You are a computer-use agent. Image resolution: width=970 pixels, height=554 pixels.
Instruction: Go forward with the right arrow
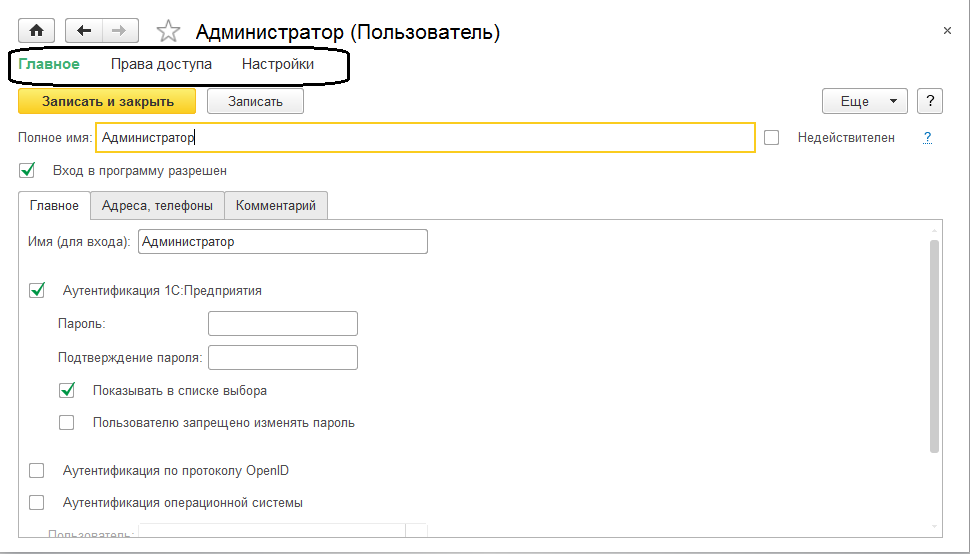click(119, 31)
